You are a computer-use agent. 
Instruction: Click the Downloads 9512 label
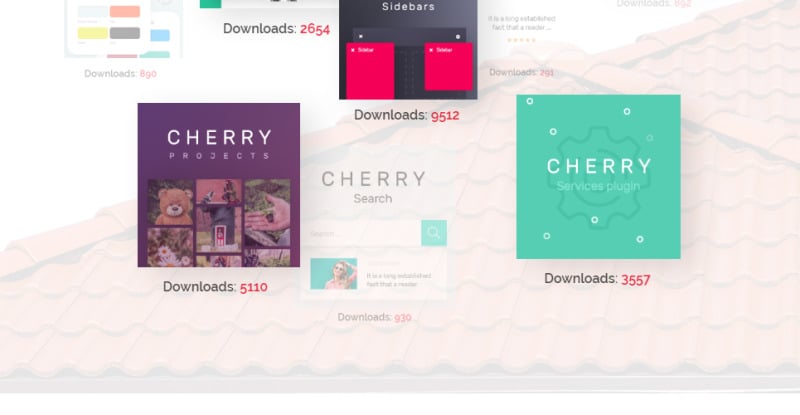point(407,115)
